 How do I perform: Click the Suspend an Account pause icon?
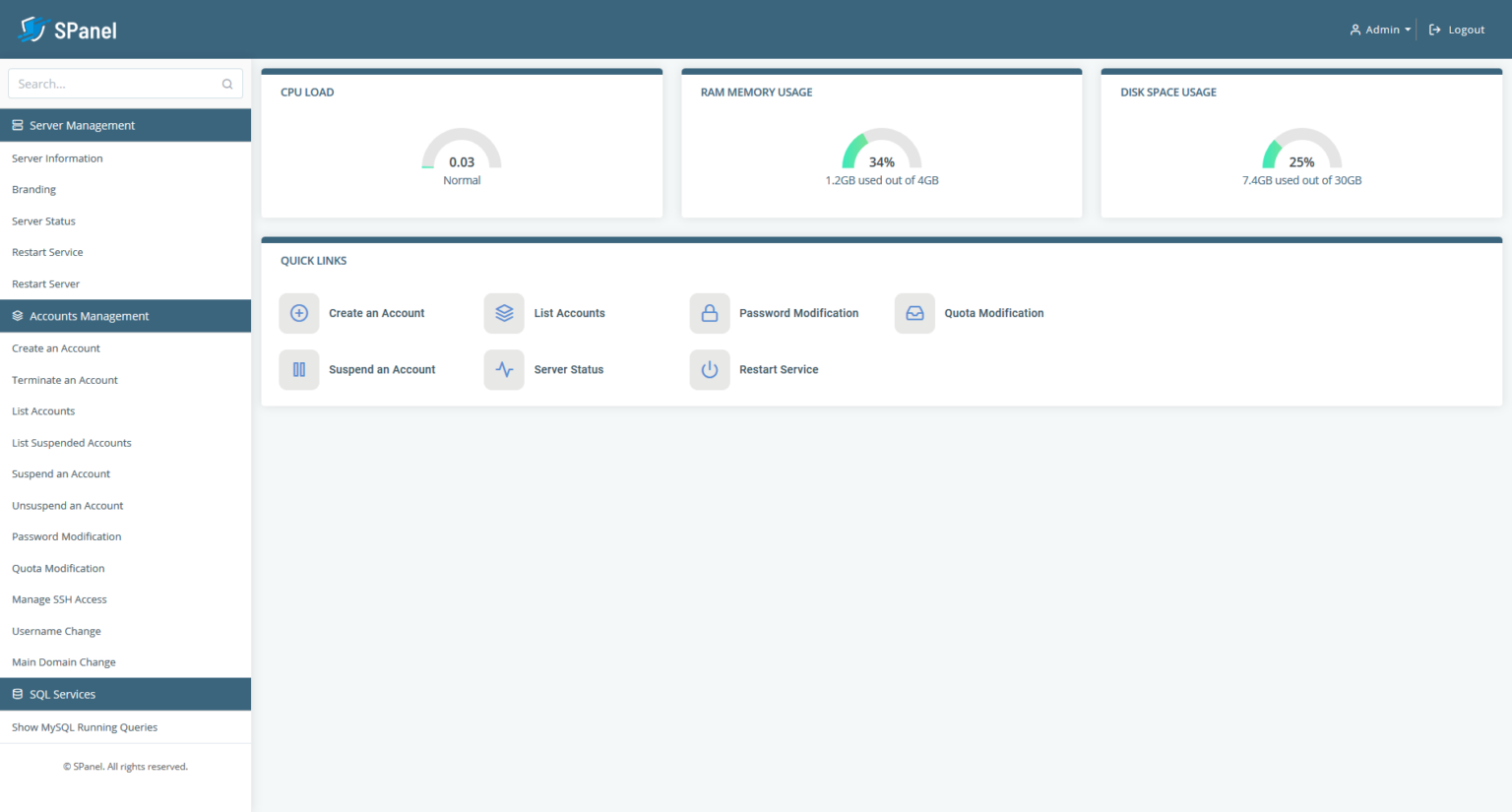point(298,369)
